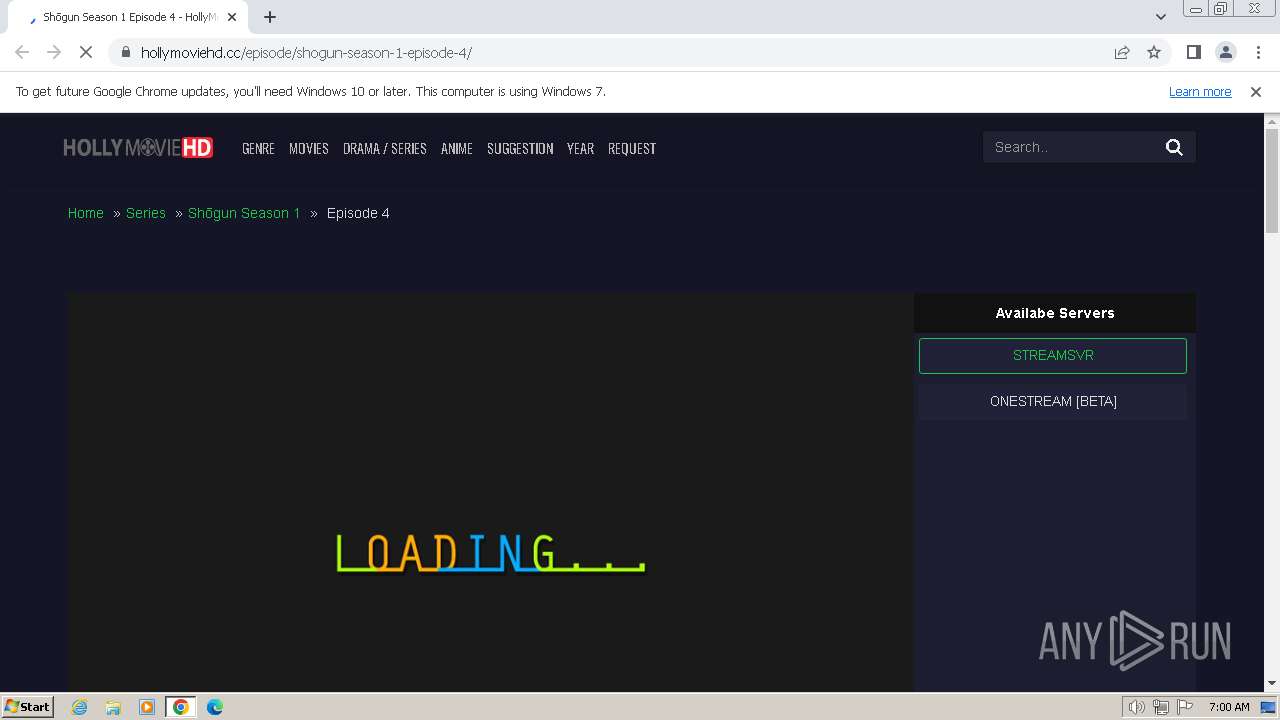Open Action Center flag icon
Screen dimensions: 1280x720
(1185, 707)
